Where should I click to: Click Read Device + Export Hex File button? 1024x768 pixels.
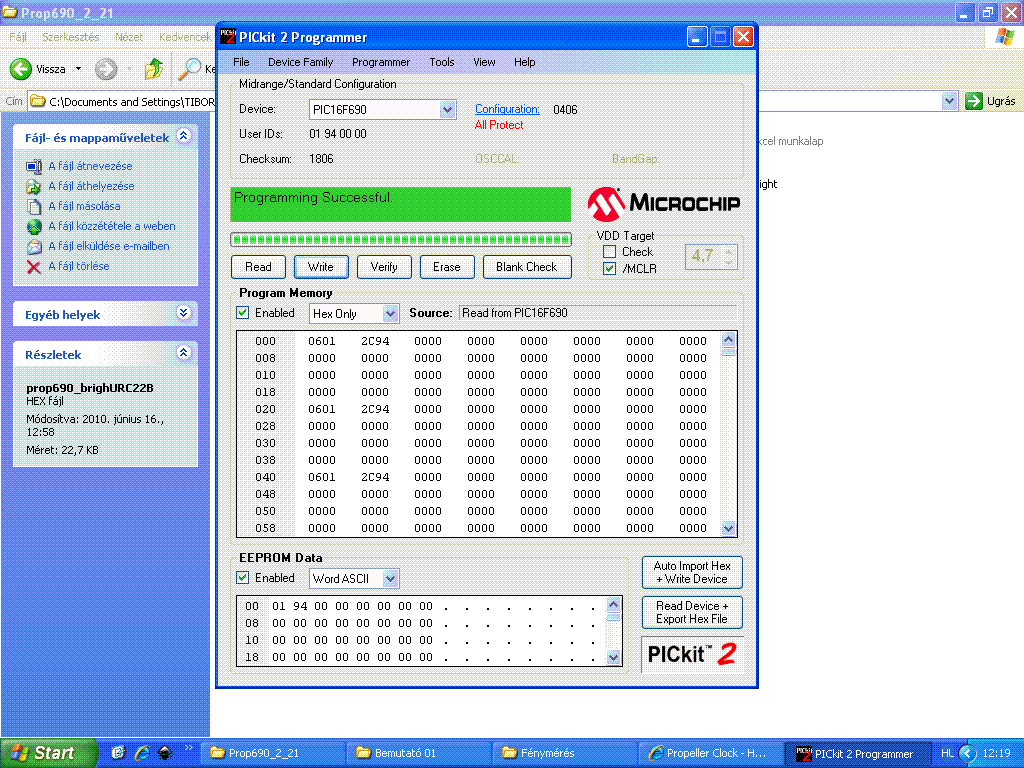pyautogui.click(x=692, y=613)
